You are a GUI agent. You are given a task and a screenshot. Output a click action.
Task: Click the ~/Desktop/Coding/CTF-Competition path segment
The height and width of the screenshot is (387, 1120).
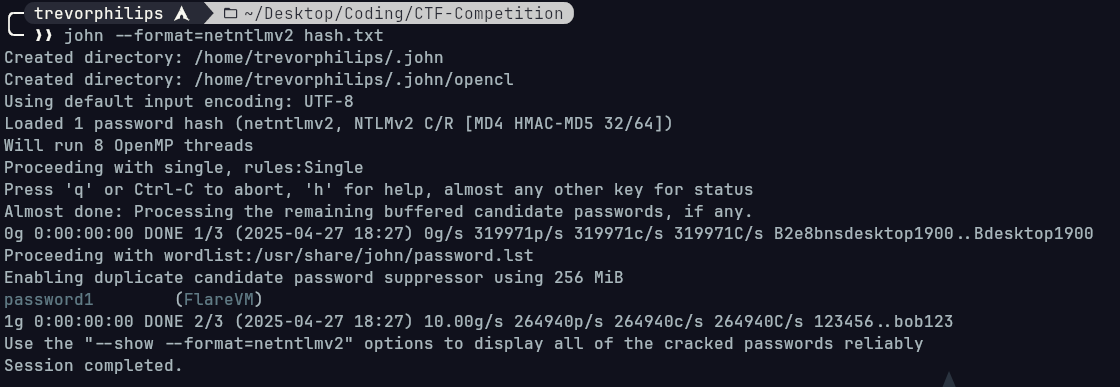[x=404, y=14]
